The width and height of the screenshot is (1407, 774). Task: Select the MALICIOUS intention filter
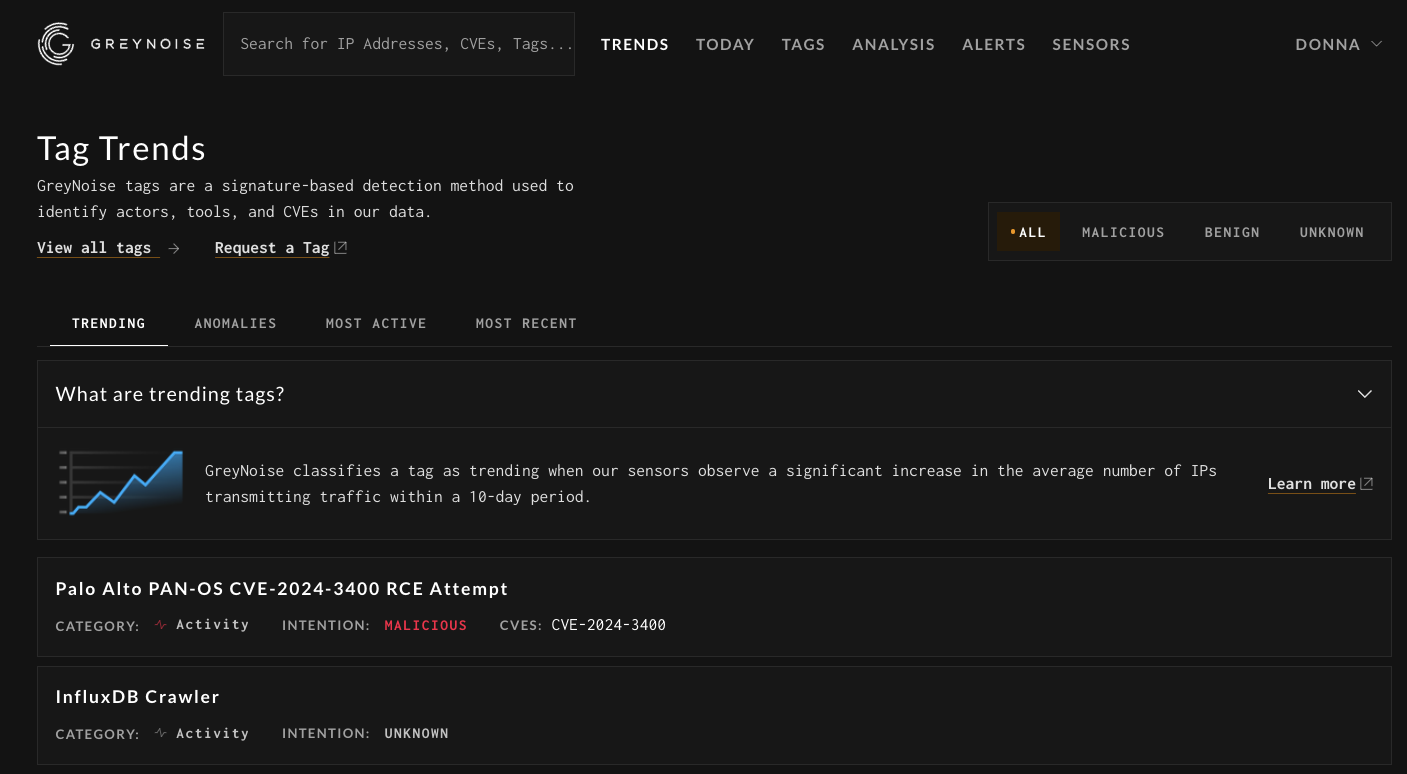pos(1122,231)
